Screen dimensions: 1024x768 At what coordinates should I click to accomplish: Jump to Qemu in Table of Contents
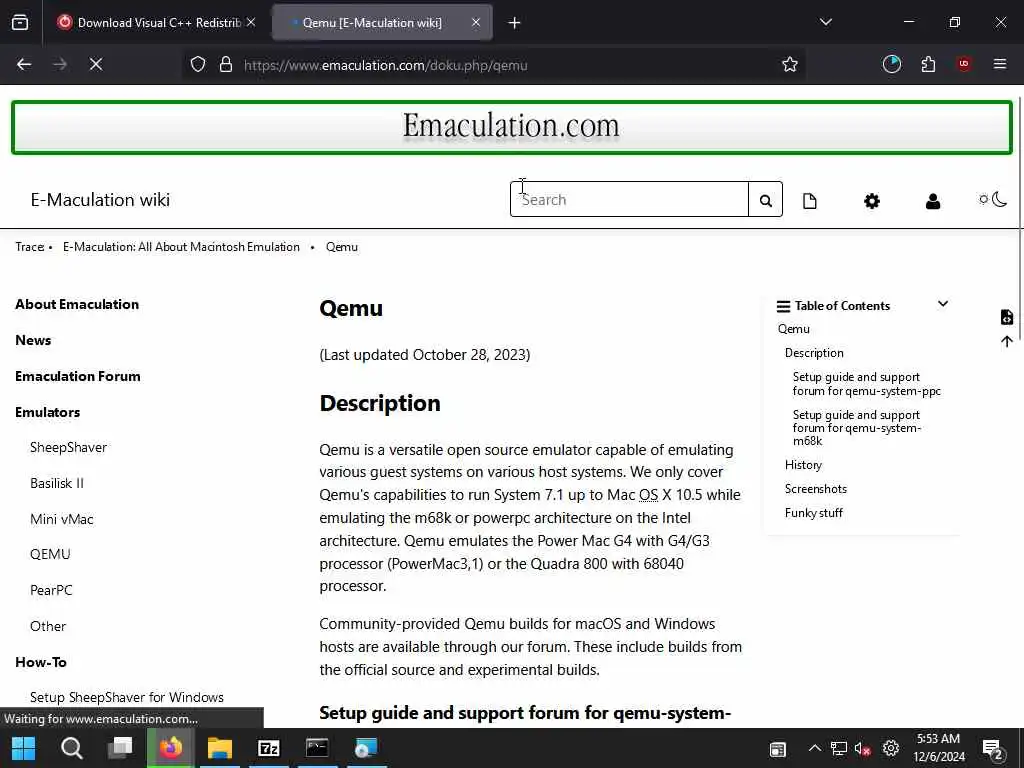click(793, 329)
